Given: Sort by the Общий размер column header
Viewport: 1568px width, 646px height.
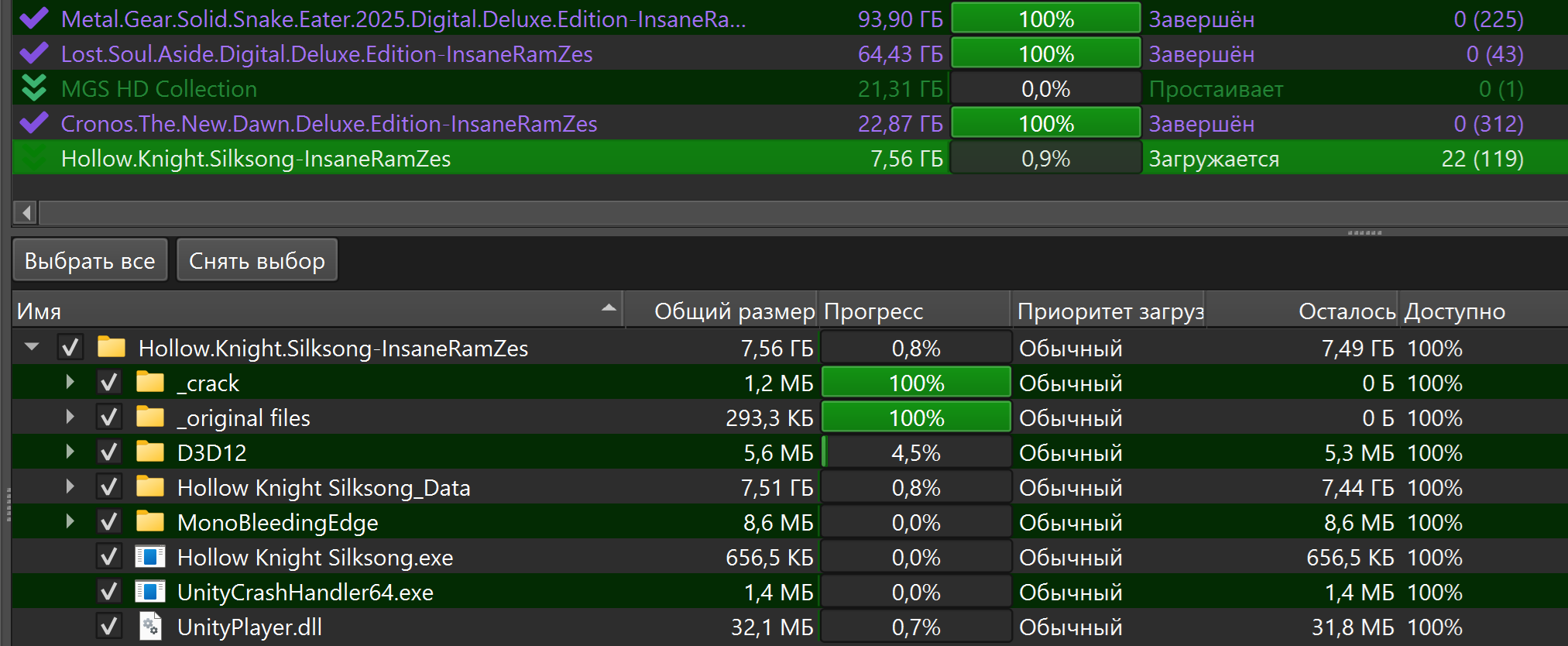Looking at the screenshot, I should coord(721,311).
